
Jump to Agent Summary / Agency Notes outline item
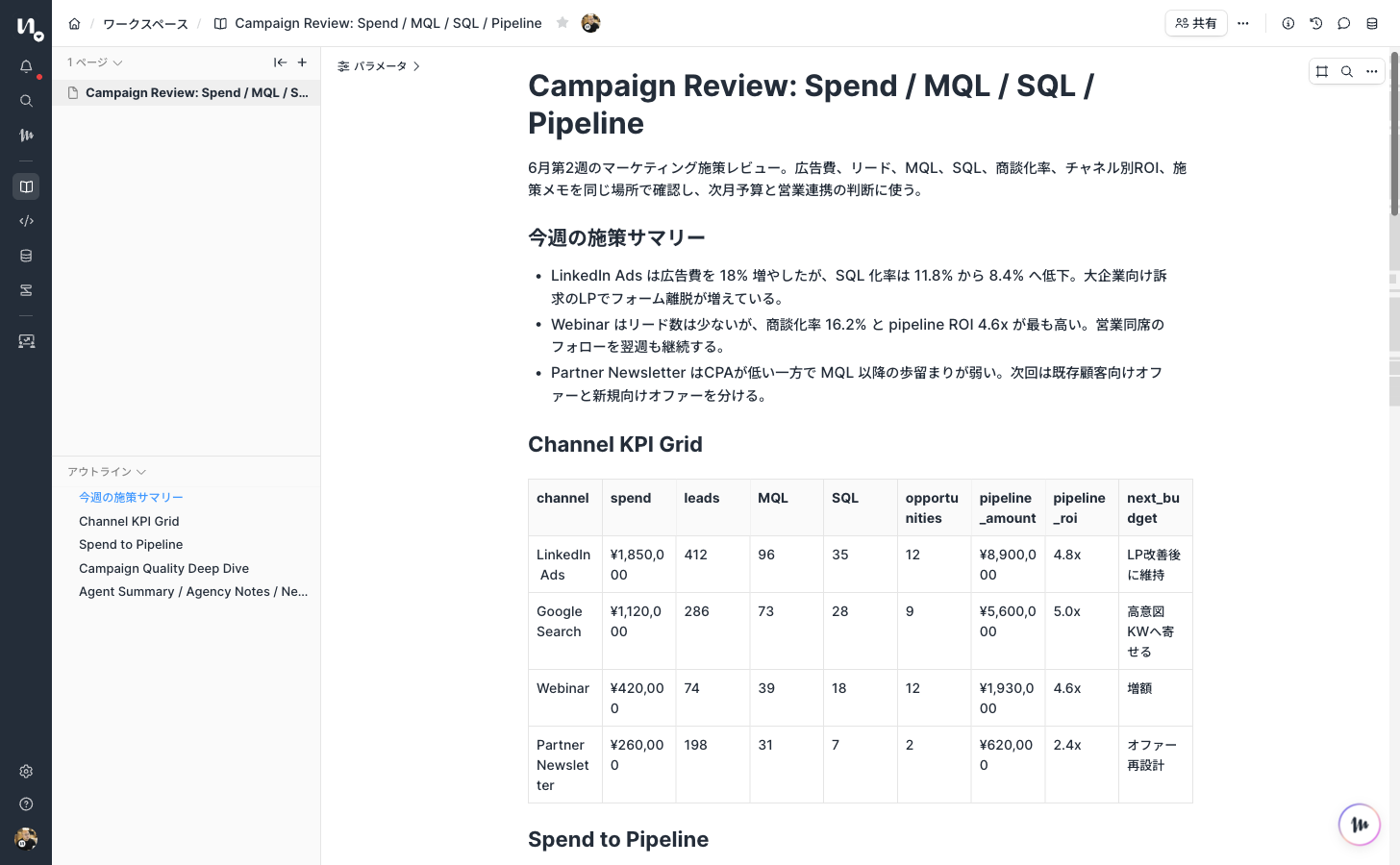(193, 592)
